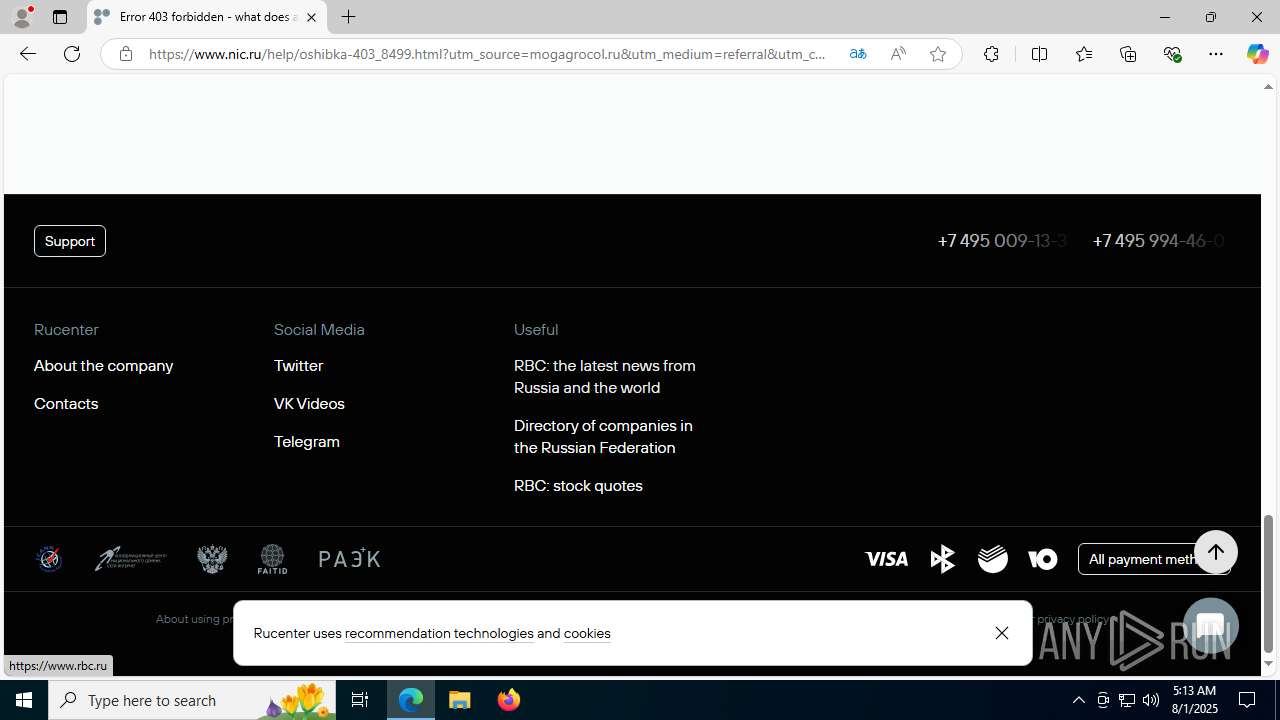Screen dimensions: 1280x720
Task: Add this page to favorites star
Action: [x=937, y=54]
